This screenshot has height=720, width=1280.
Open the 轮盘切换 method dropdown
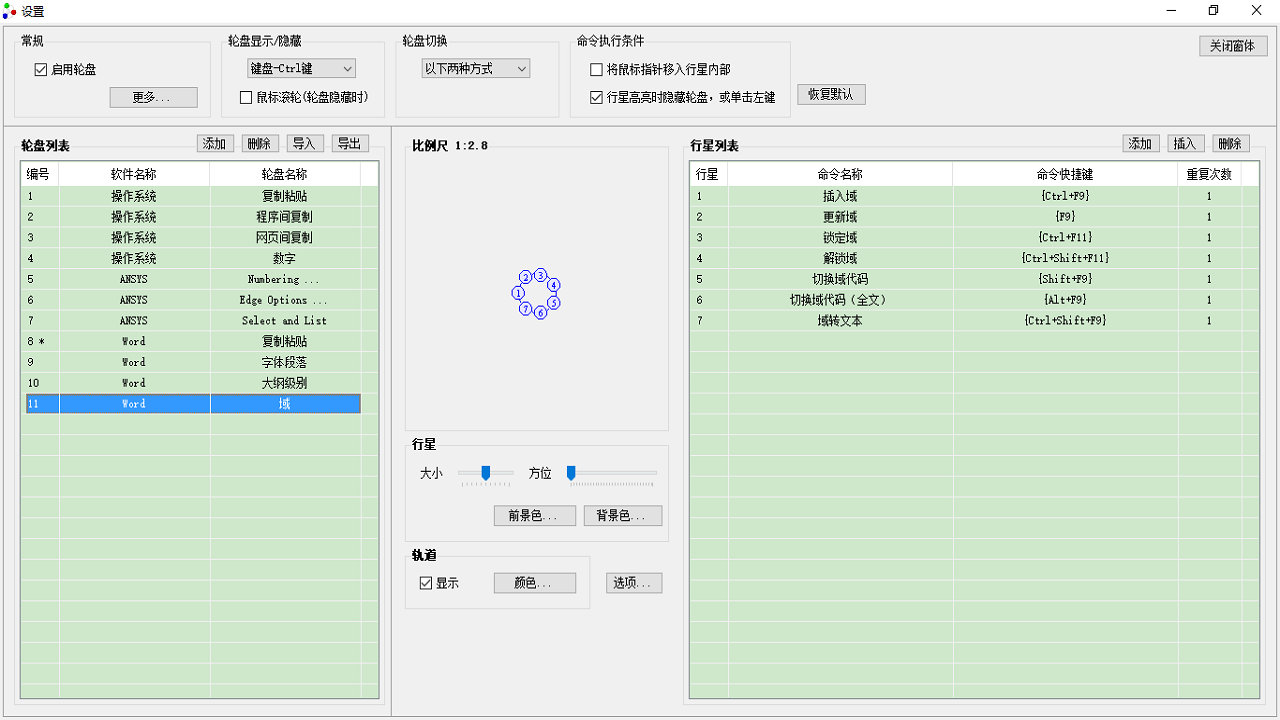point(475,68)
